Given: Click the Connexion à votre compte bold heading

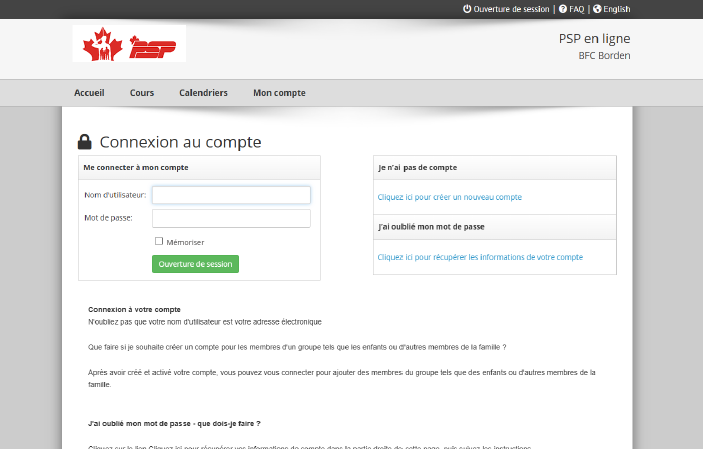Looking at the screenshot, I should (135, 310).
